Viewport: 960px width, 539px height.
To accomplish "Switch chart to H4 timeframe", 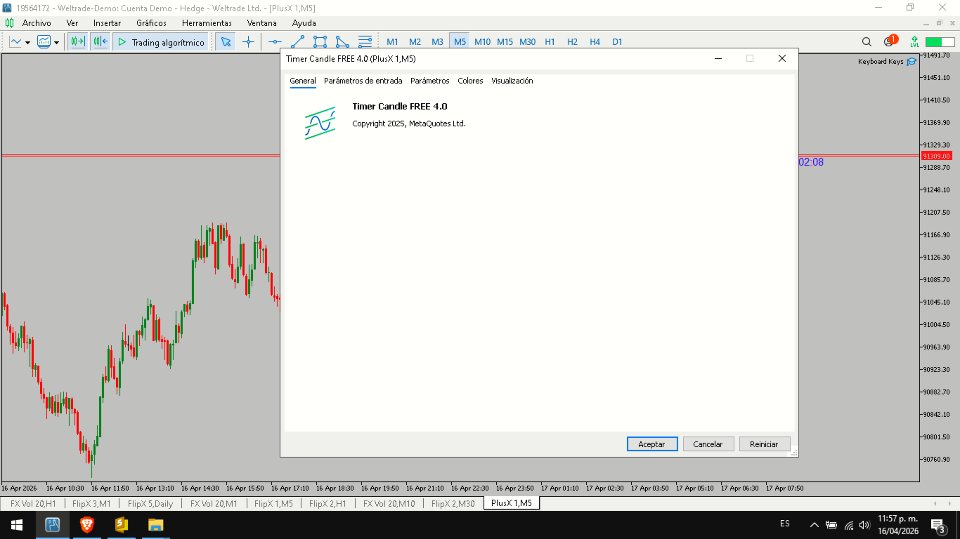I will coord(594,42).
